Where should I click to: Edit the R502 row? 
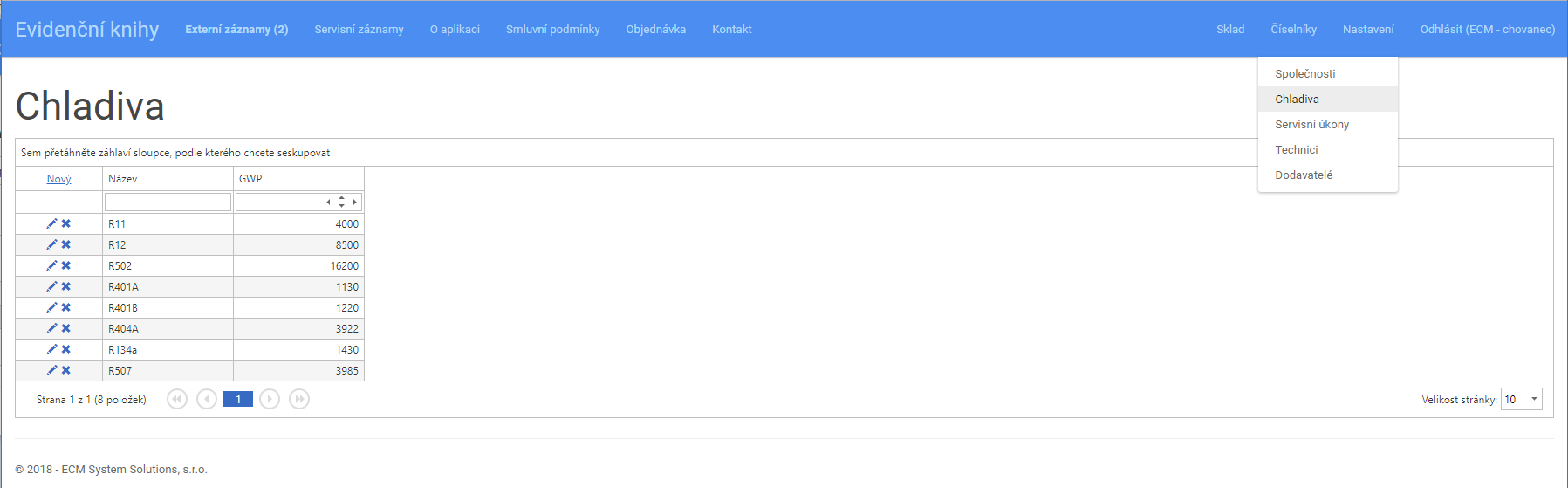(x=51, y=265)
